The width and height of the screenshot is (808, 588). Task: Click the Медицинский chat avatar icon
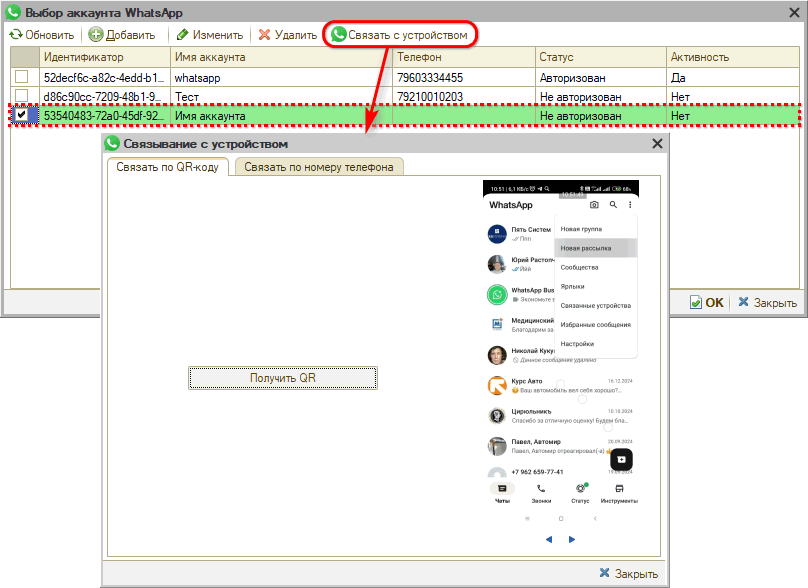pos(497,324)
